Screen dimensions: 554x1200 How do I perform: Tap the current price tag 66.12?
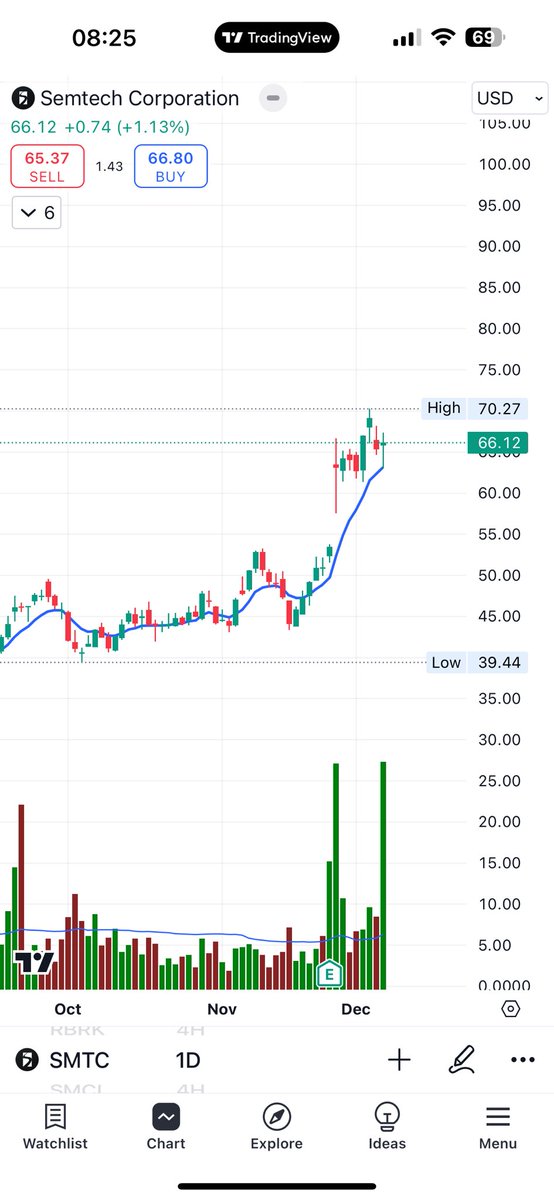pos(500,443)
